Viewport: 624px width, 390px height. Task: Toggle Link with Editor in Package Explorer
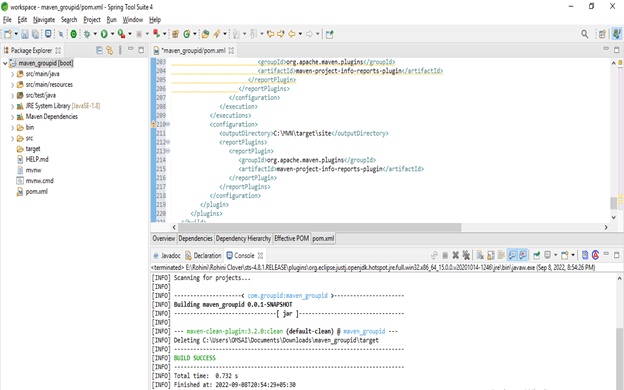pyautogui.click(x=109, y=50)
